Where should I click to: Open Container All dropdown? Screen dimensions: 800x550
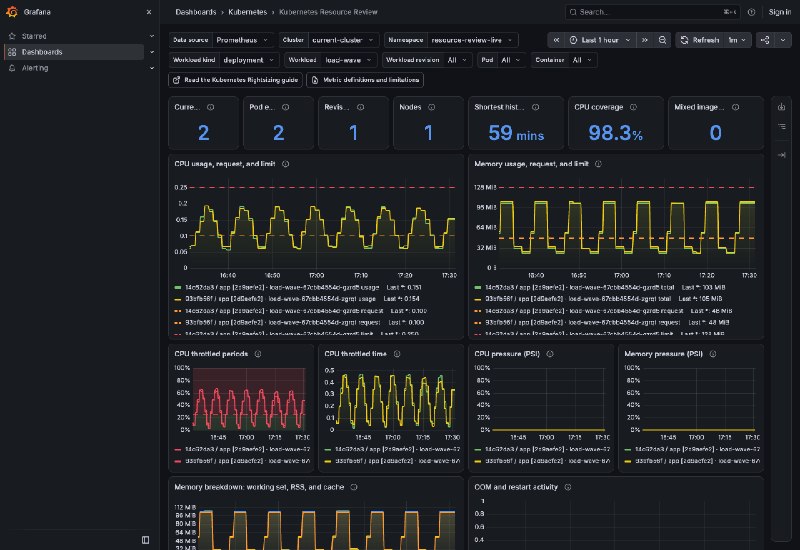pos(582,60)
